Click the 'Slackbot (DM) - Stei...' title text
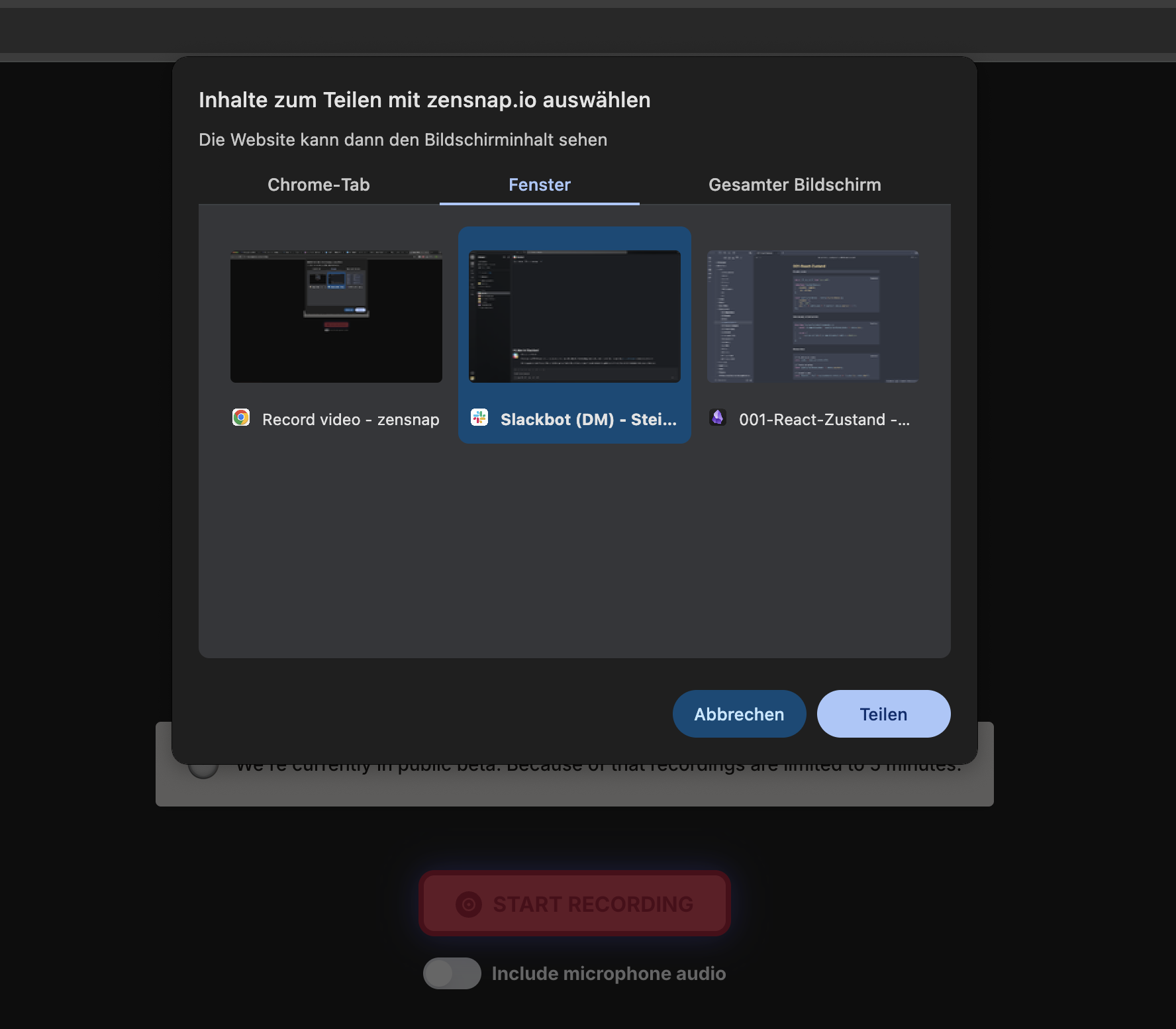Viewport: 1176px width, 1029px height. [x=588, y=420]
